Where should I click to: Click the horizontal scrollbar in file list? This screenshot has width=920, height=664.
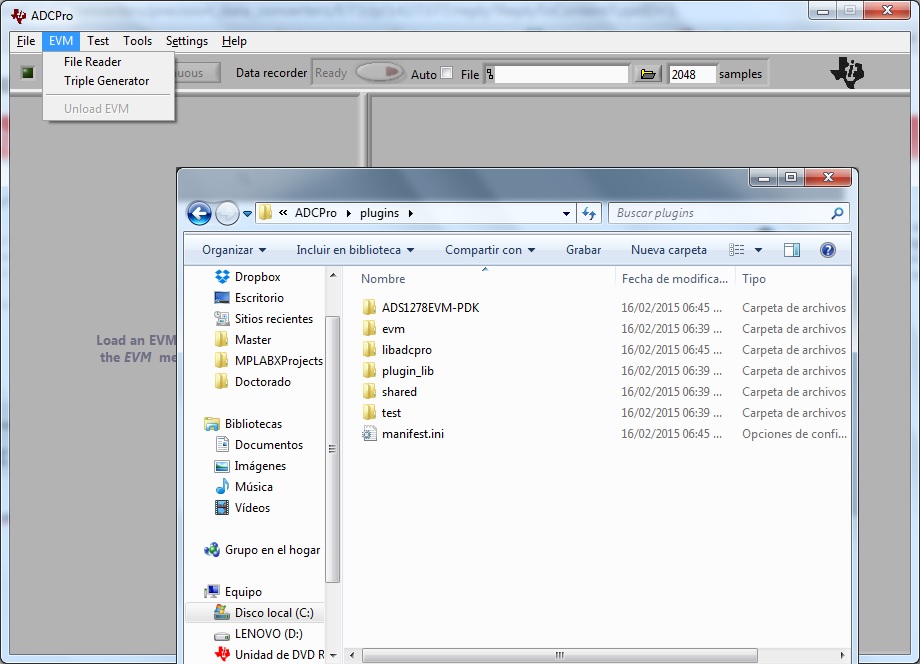(559, 655)
